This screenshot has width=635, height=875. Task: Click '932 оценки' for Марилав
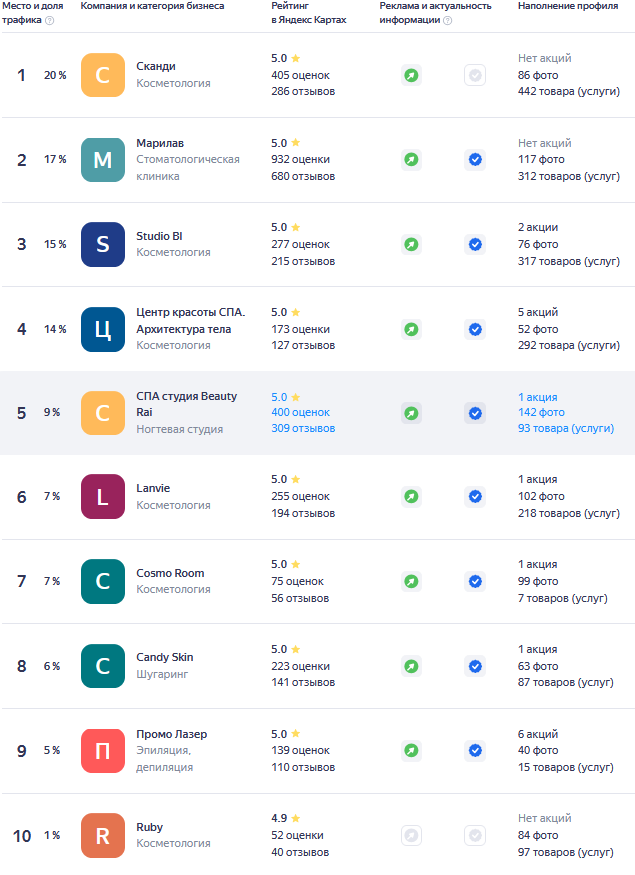(300, 160)
